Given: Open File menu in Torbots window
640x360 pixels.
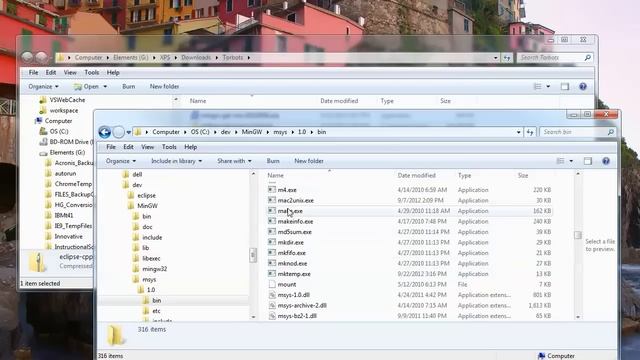Looking at the screenshot, I should click(x=33, y=73).
